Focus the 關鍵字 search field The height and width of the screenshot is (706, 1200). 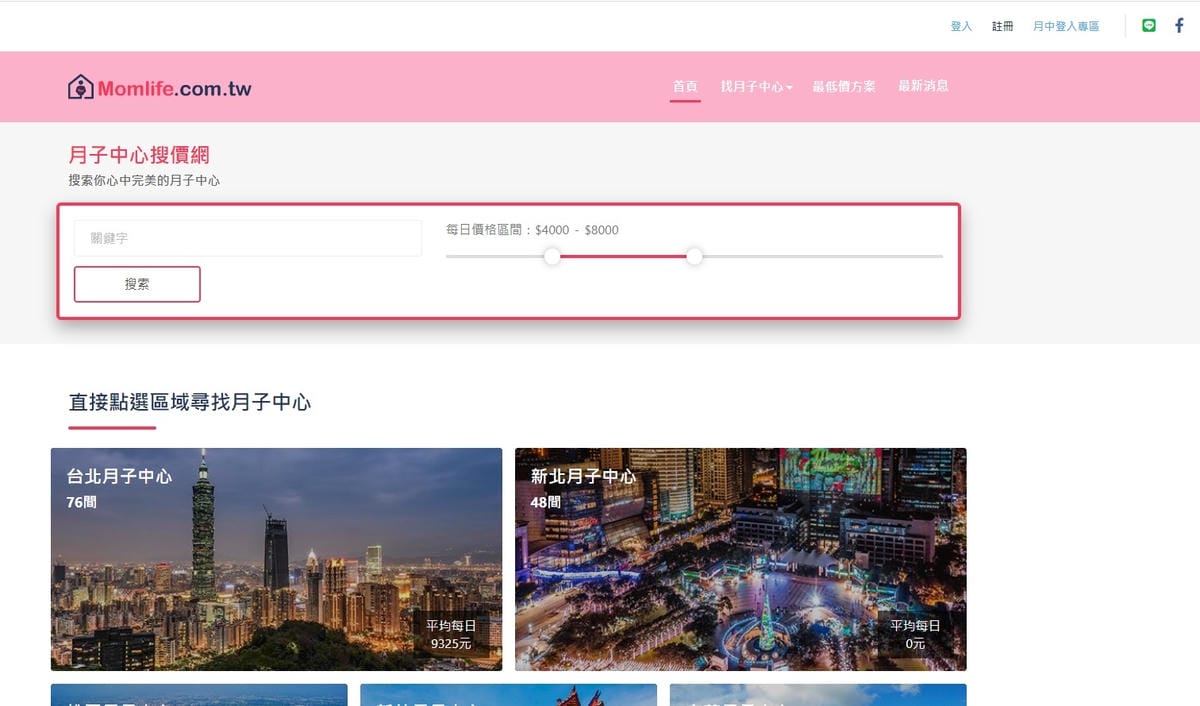point(248,238)
